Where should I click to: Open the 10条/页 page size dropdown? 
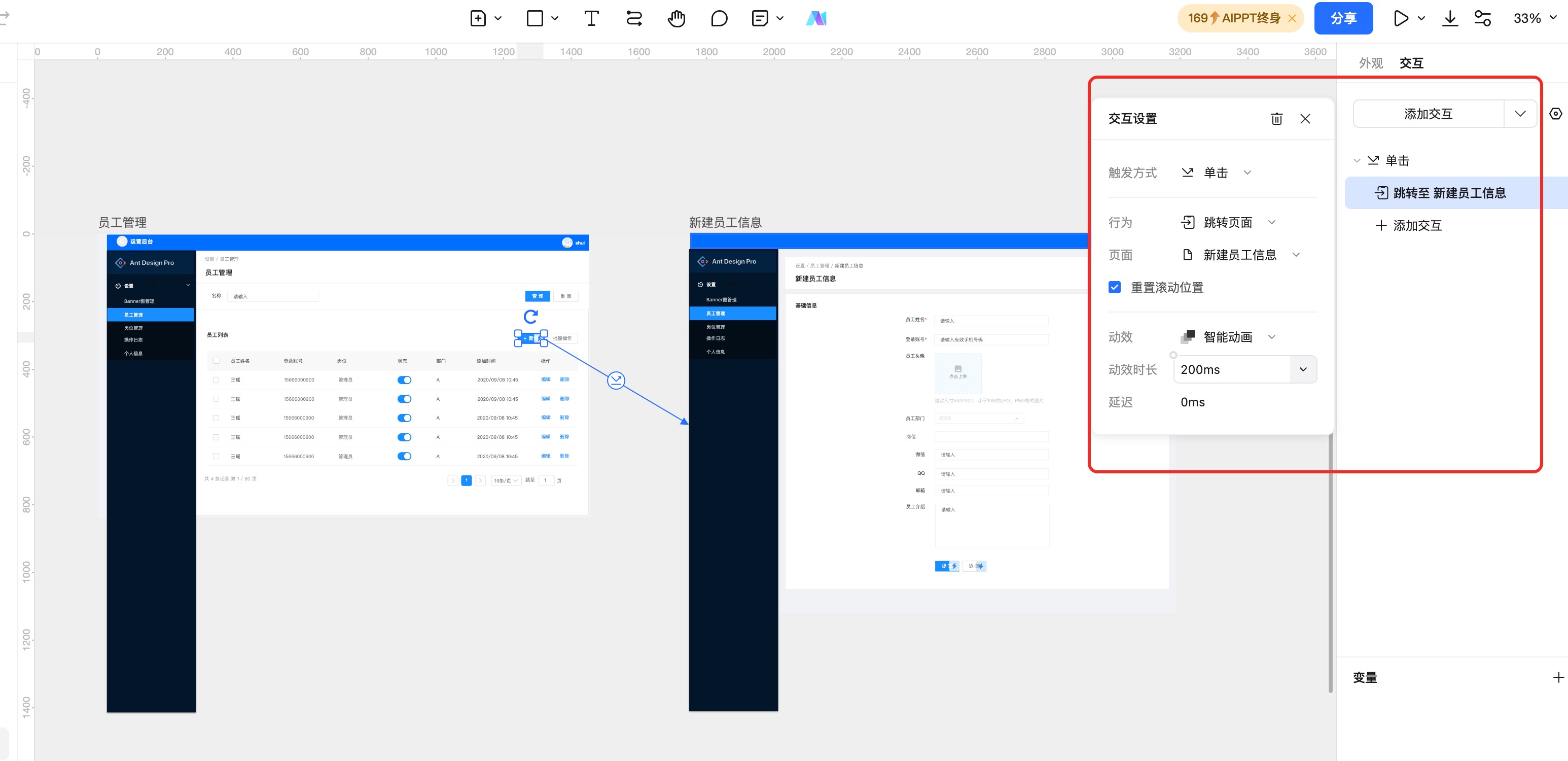[506, 480]
